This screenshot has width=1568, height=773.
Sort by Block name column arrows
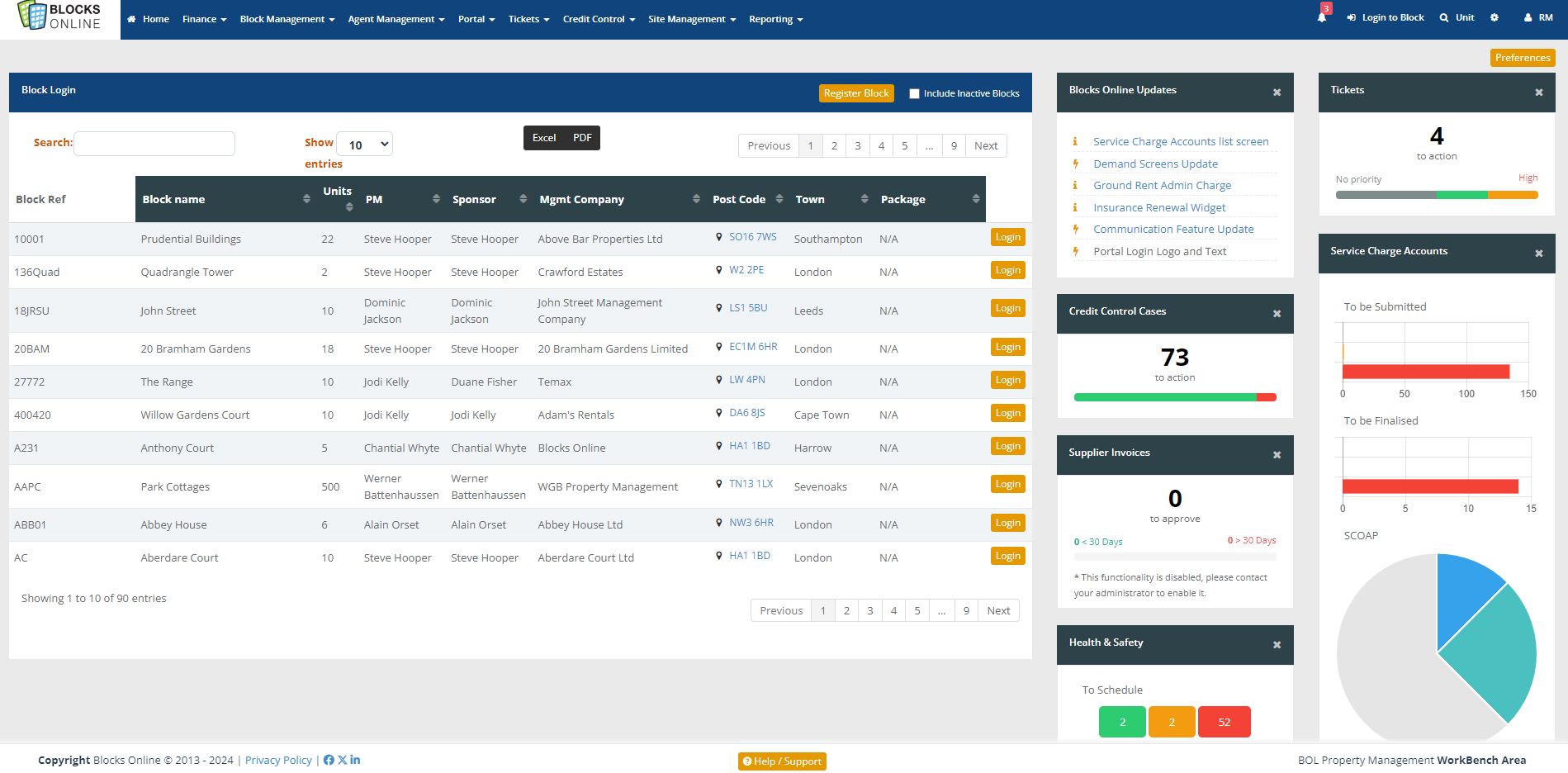tap(306, 199)
